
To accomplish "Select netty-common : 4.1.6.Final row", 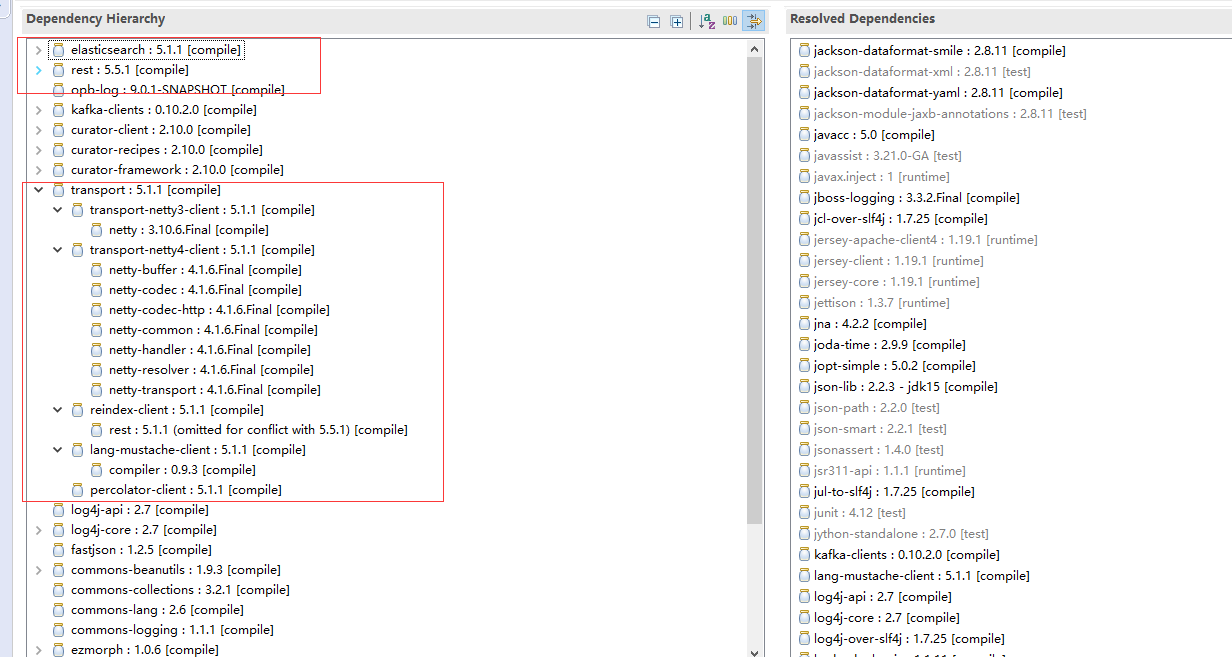I will click(213, 330).
